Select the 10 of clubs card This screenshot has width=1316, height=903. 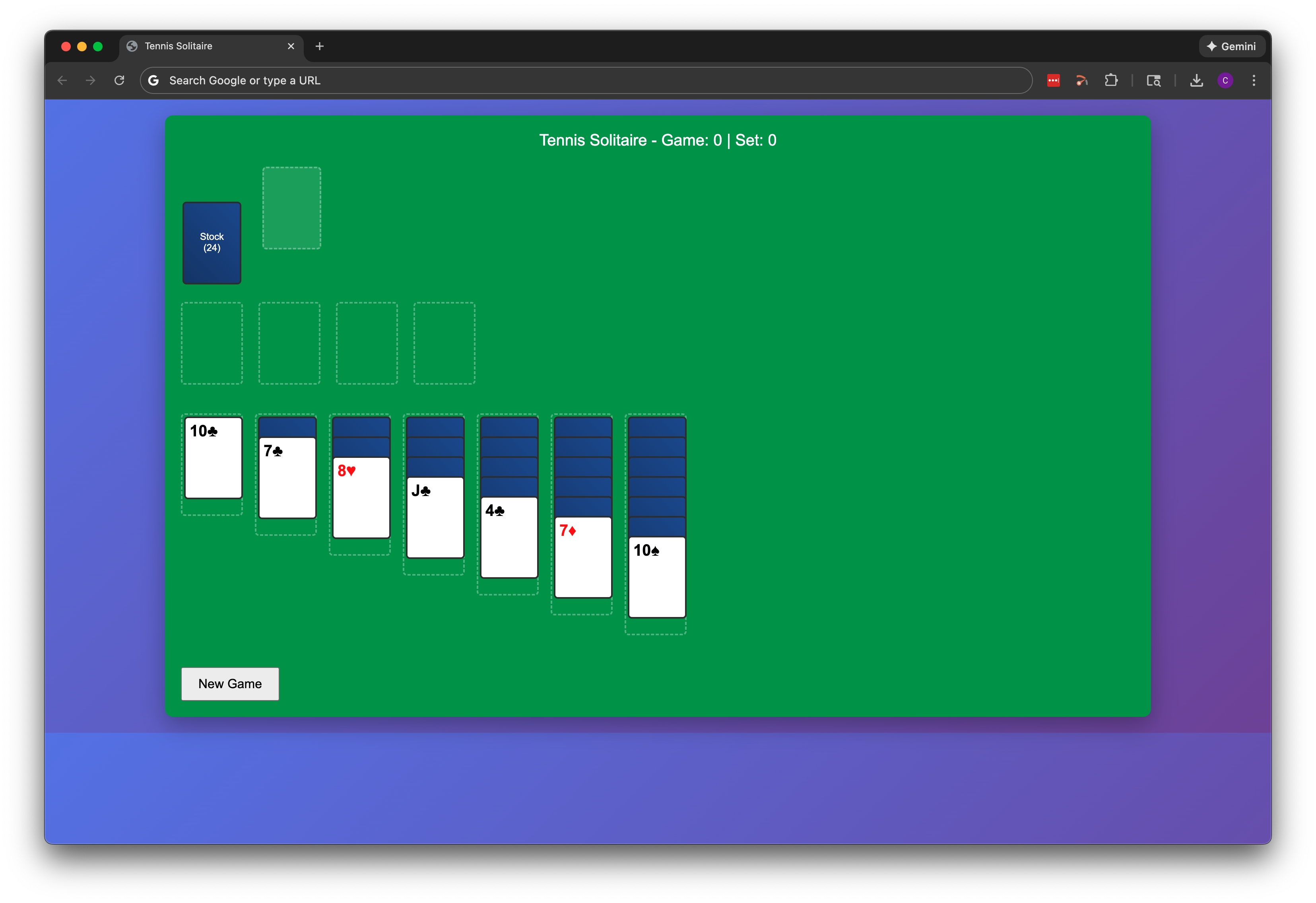click(214, 458)
